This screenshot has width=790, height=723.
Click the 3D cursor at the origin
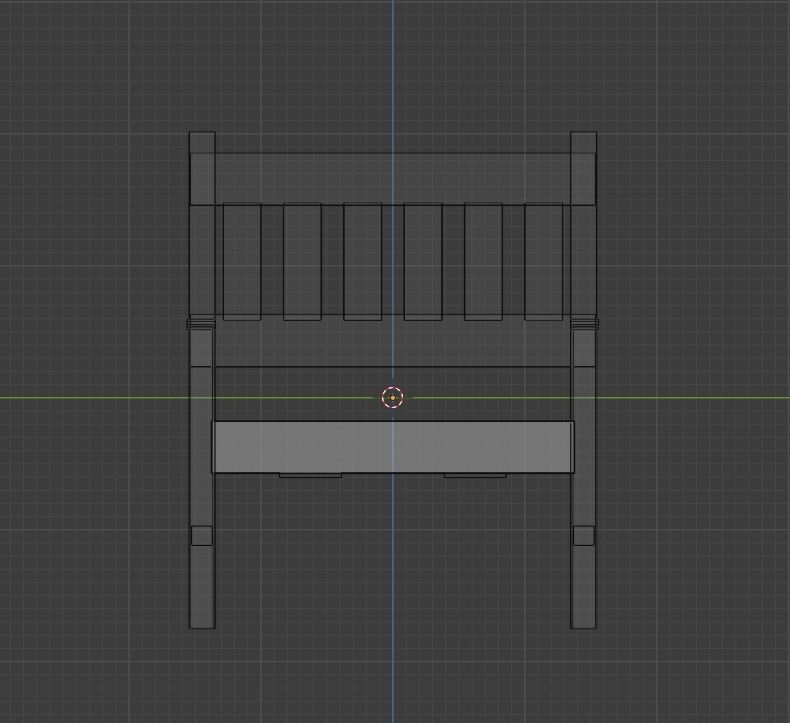(392, 398)
